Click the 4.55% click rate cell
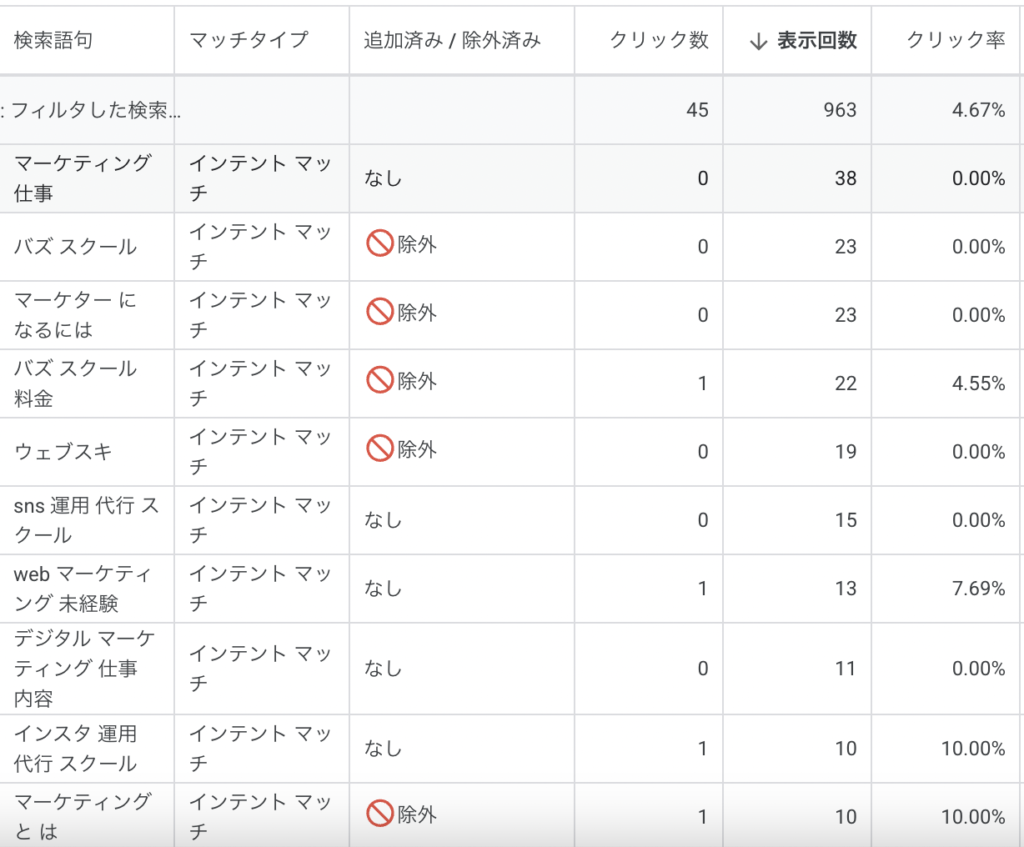The width and height of the screenshot is (1024, 847). coord(979,383)
